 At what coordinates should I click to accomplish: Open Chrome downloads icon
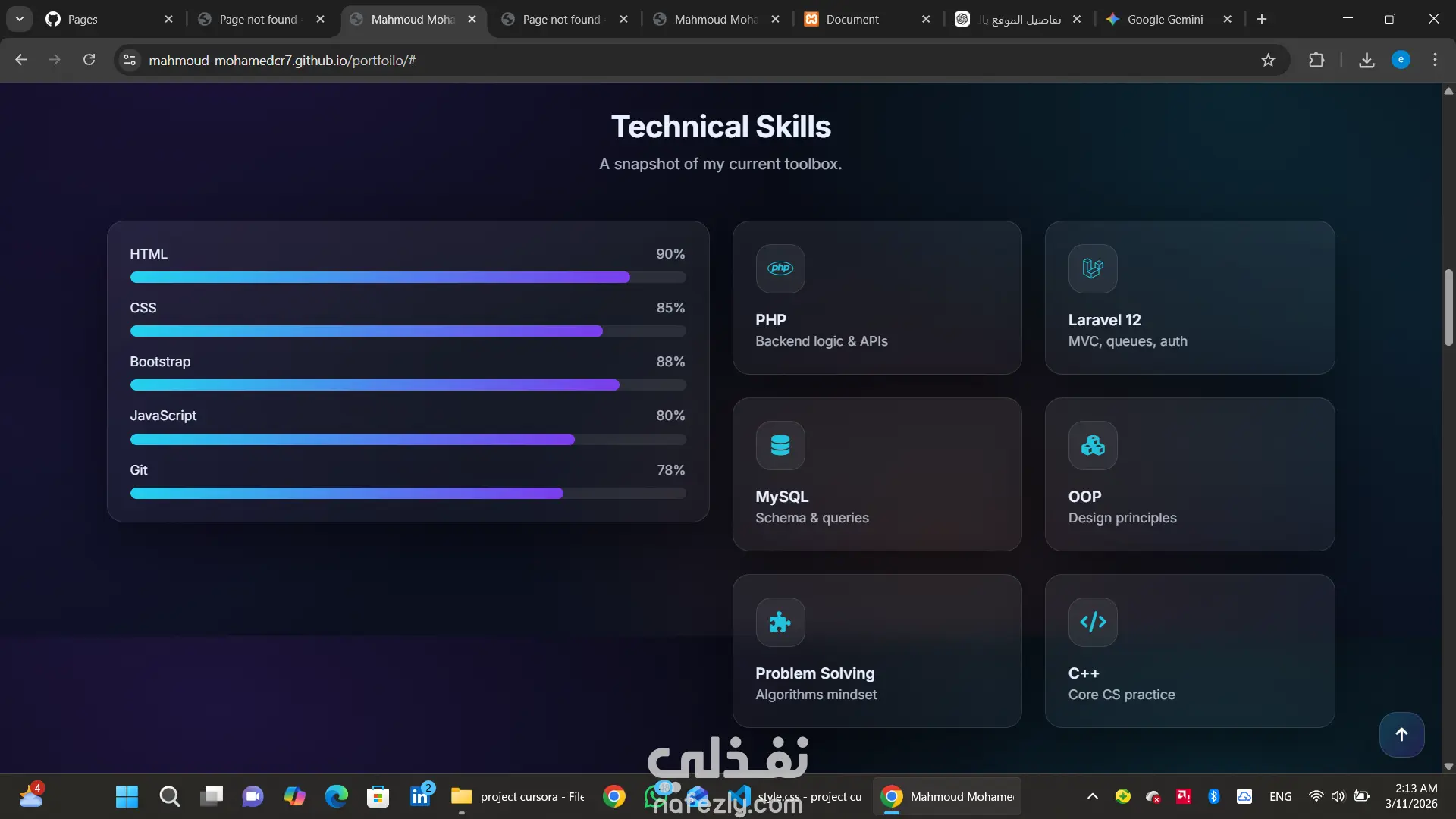[1367, 60]
